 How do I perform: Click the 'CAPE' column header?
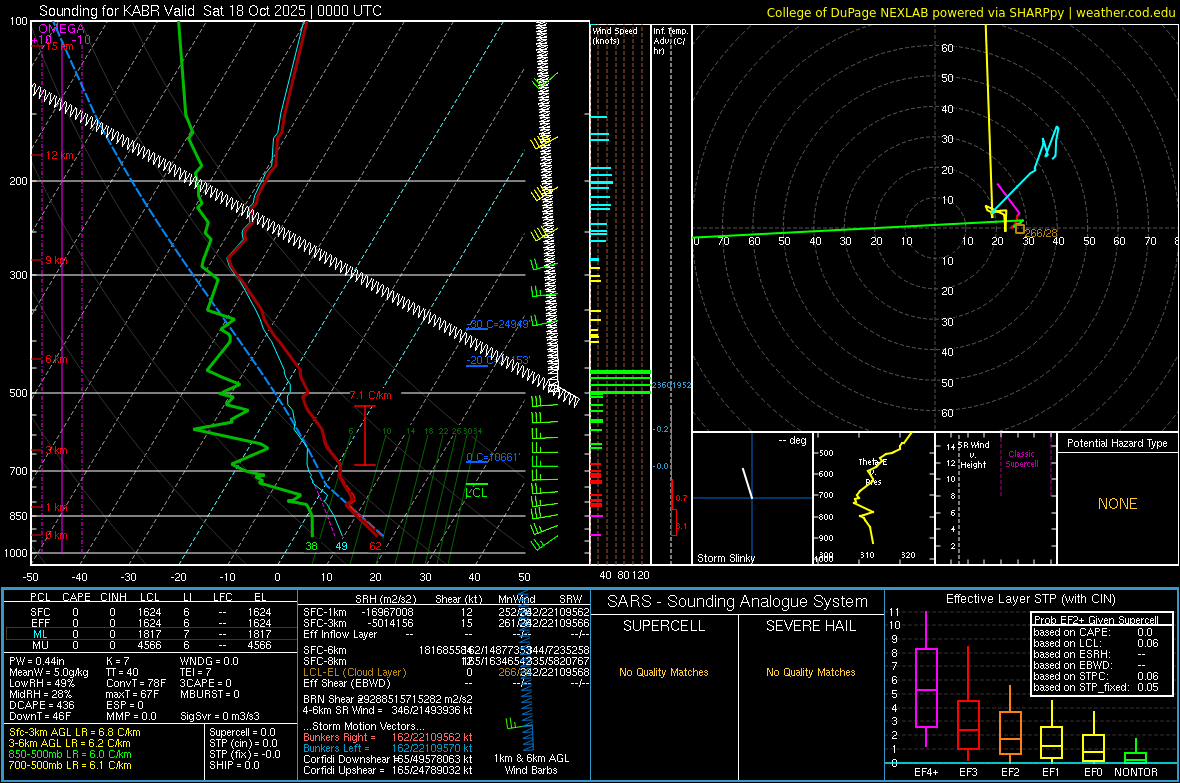76,597
